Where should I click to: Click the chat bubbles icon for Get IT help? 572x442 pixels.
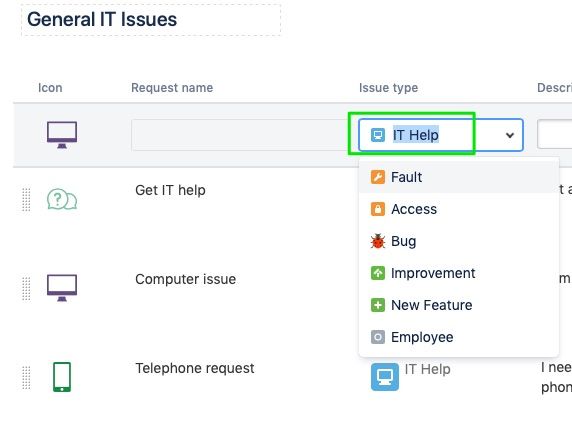[62, 199]
